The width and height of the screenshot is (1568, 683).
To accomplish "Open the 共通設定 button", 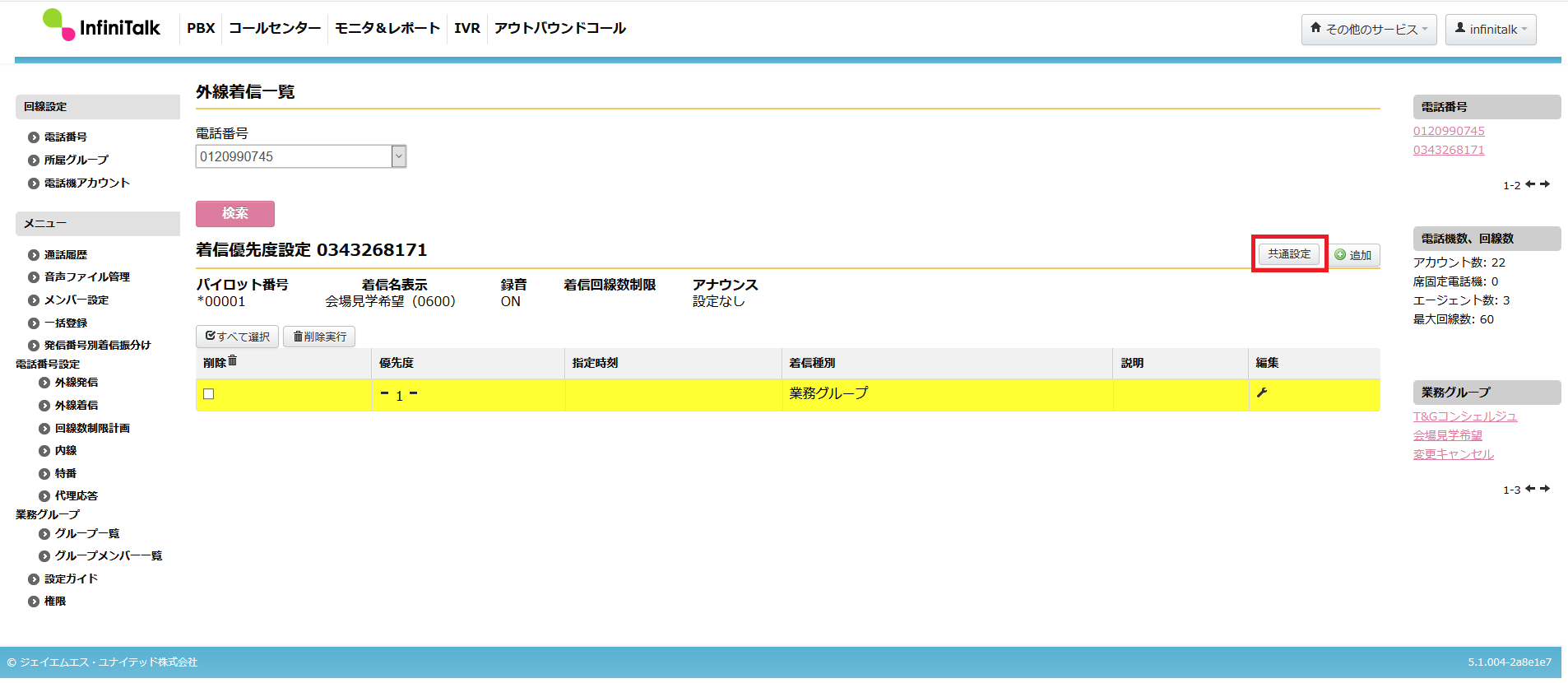I will pos(1289,254).
